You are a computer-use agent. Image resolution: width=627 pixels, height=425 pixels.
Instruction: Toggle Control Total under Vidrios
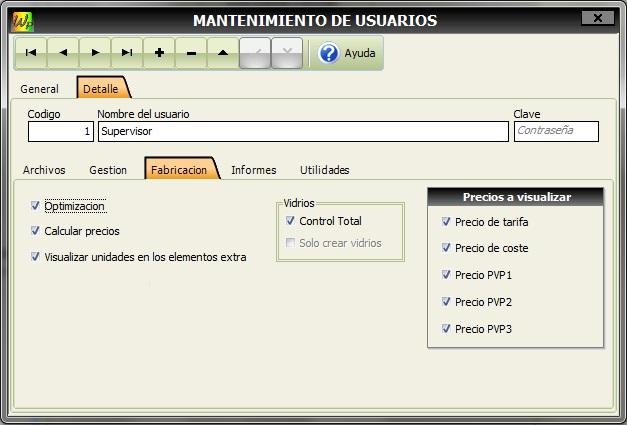[x=291, y=221]
